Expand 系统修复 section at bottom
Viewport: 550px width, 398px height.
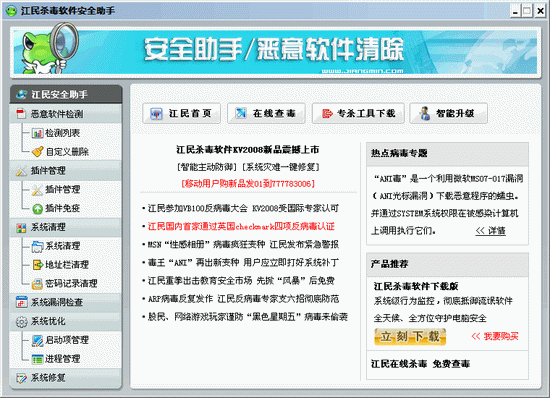click(x=66, y=378)
